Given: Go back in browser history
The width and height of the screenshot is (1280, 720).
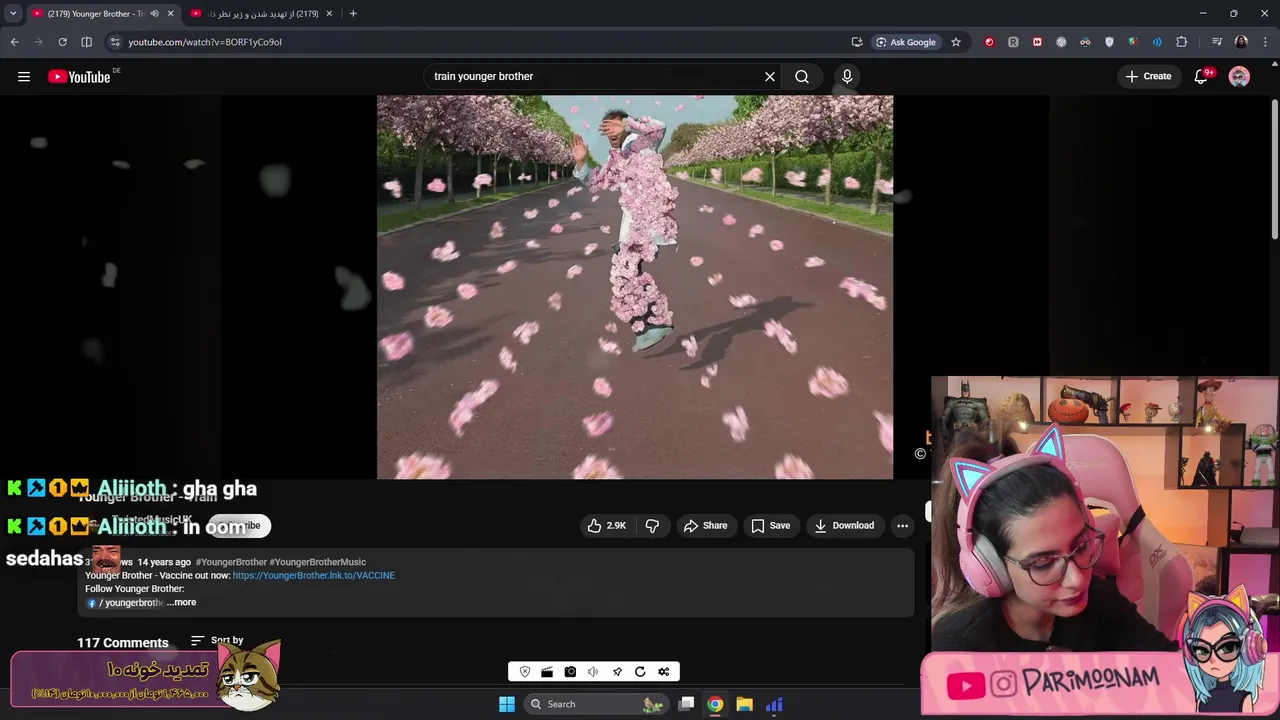Looking at the screenshot, I should coord(14,42).
